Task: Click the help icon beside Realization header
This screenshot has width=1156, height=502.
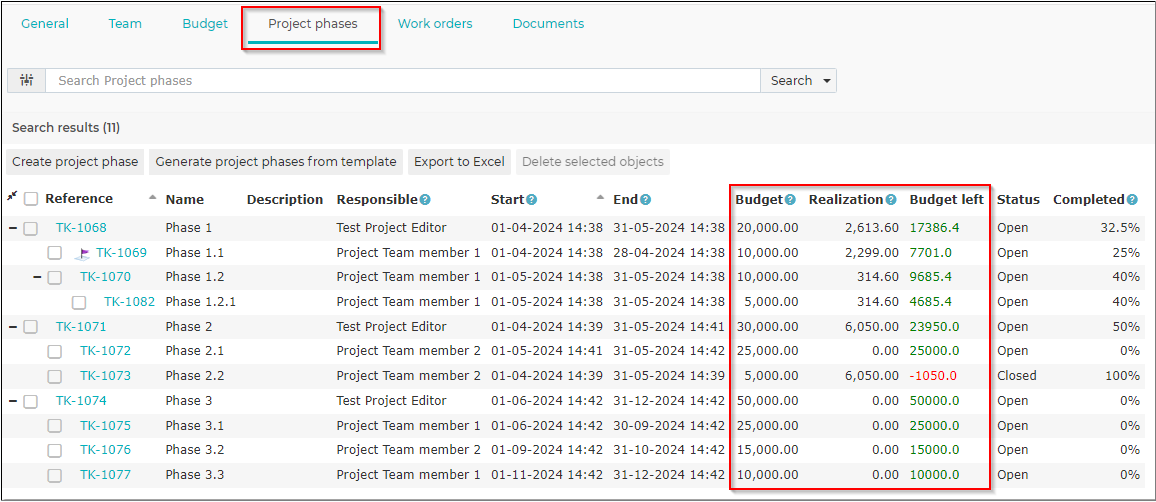Action: point(891,200)
